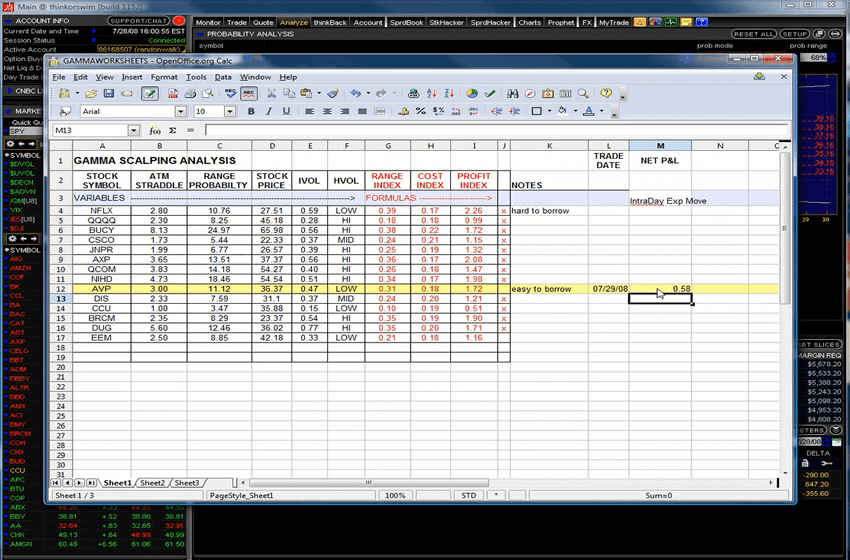Select the Charts tab in thinkorswim
This screenshot has height=560, width=850.
coord(529,22)
